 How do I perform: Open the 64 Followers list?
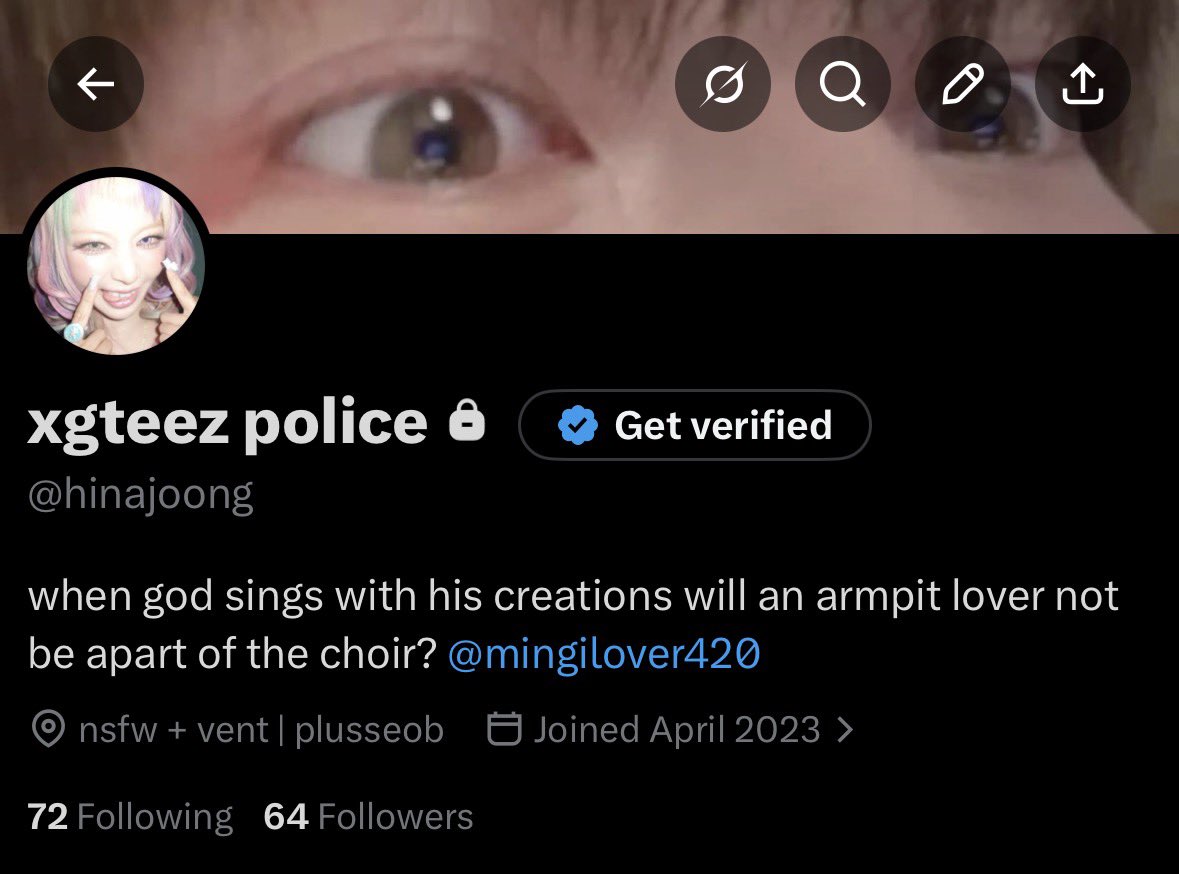[x=368, y=817]
